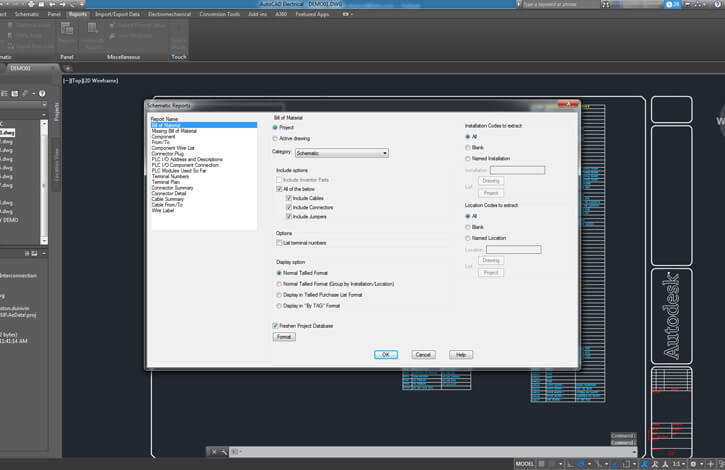Image resolution: width=725 pixels, height=470 pixels.
Task: Open the Conversion Tools ribbon tab
Action: (x=220, y=14)
